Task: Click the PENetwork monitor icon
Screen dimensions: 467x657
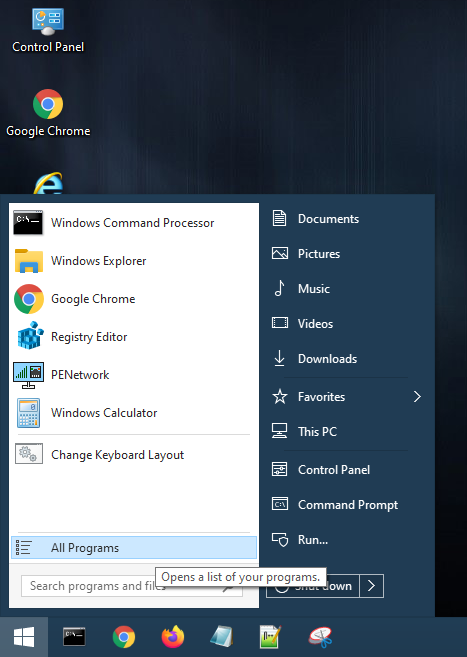Action: 28,375
